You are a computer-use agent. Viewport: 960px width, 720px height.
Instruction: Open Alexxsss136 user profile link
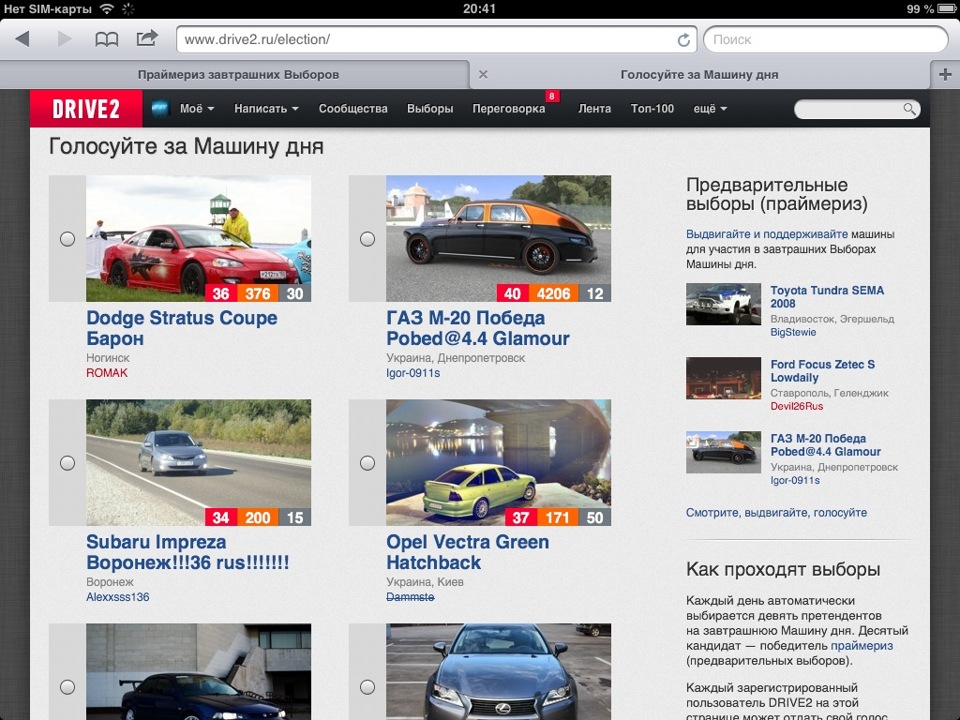118,597
